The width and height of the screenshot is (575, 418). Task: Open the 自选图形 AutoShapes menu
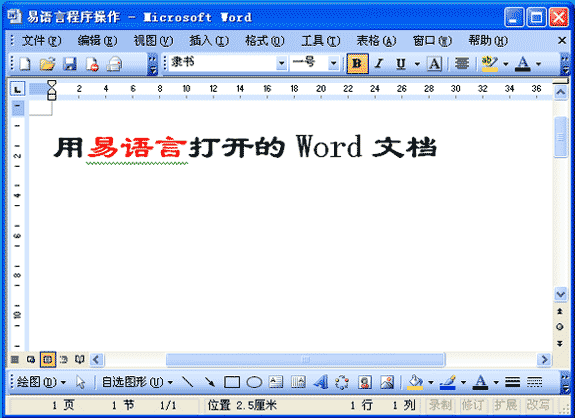(137, 382)
